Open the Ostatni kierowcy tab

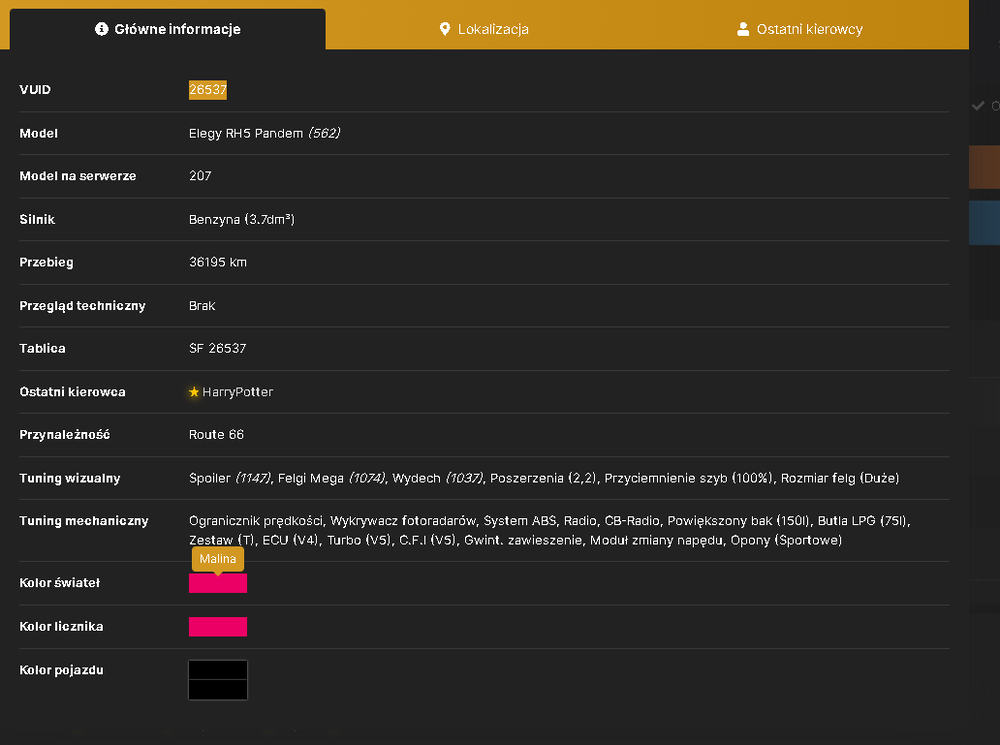pos(800,29)
